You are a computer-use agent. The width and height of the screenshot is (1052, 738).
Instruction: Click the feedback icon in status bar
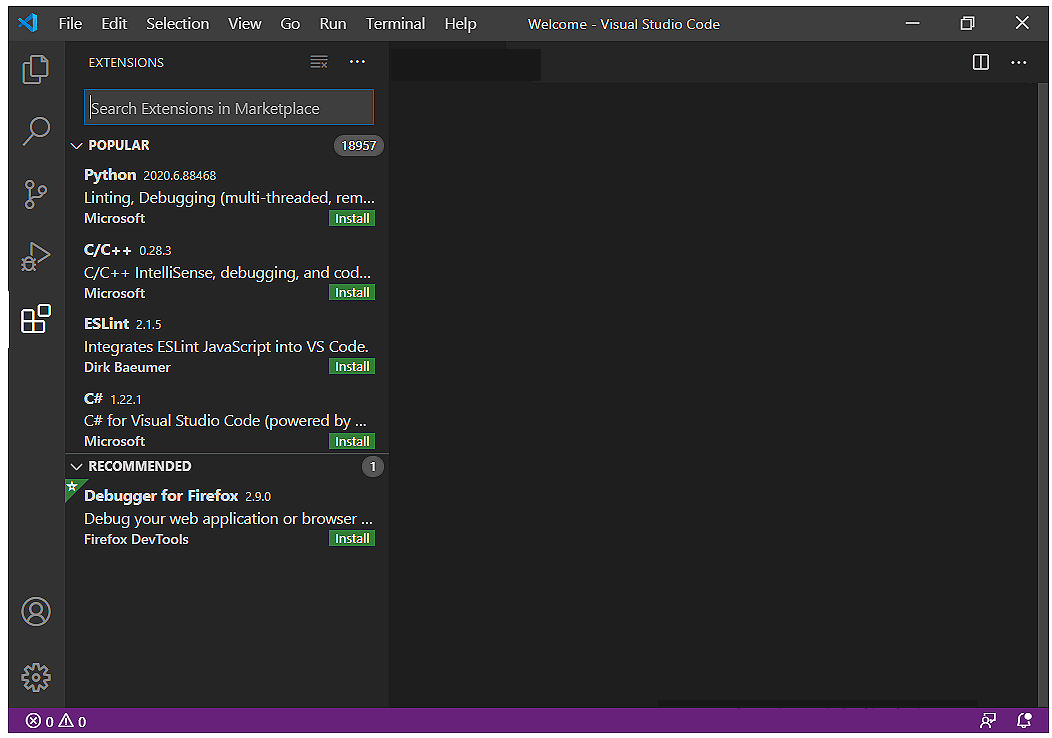[x=988, y=720]
